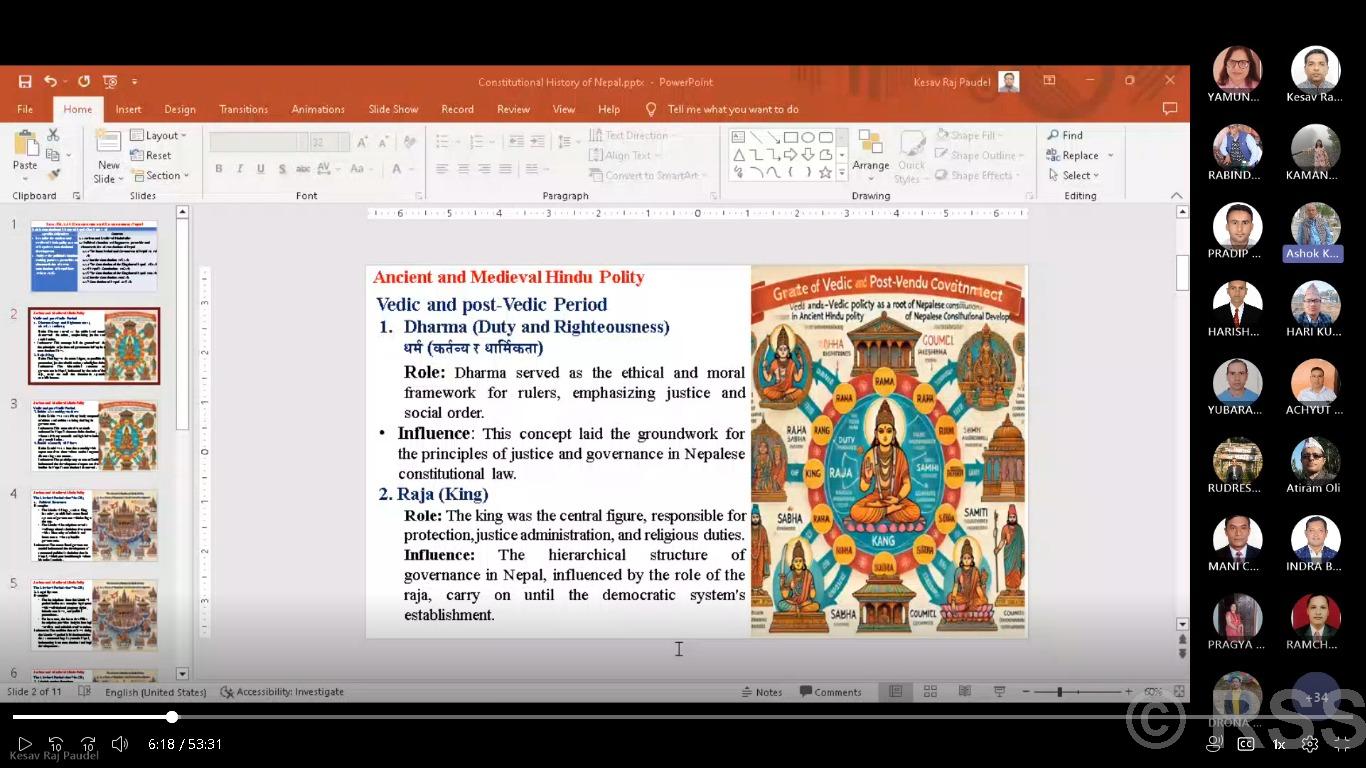Image resolution: width=1366 pixels, height=768 pixels.
Task: Toggle the Notes pane in status bar
Action: click(762, 692)
